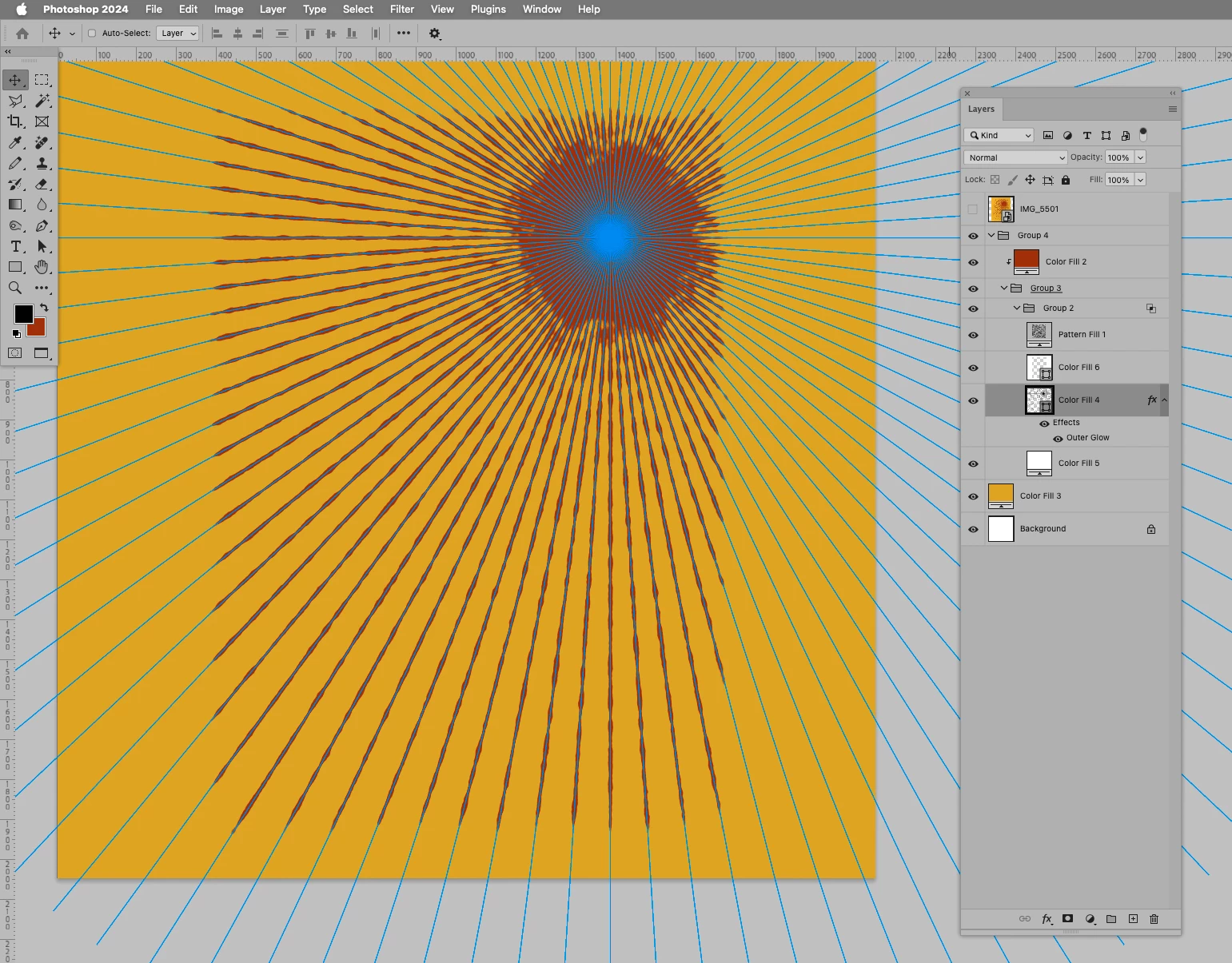Select the Horizontal Type tool
Viewport: 1232px width, 963px height.
15,246
